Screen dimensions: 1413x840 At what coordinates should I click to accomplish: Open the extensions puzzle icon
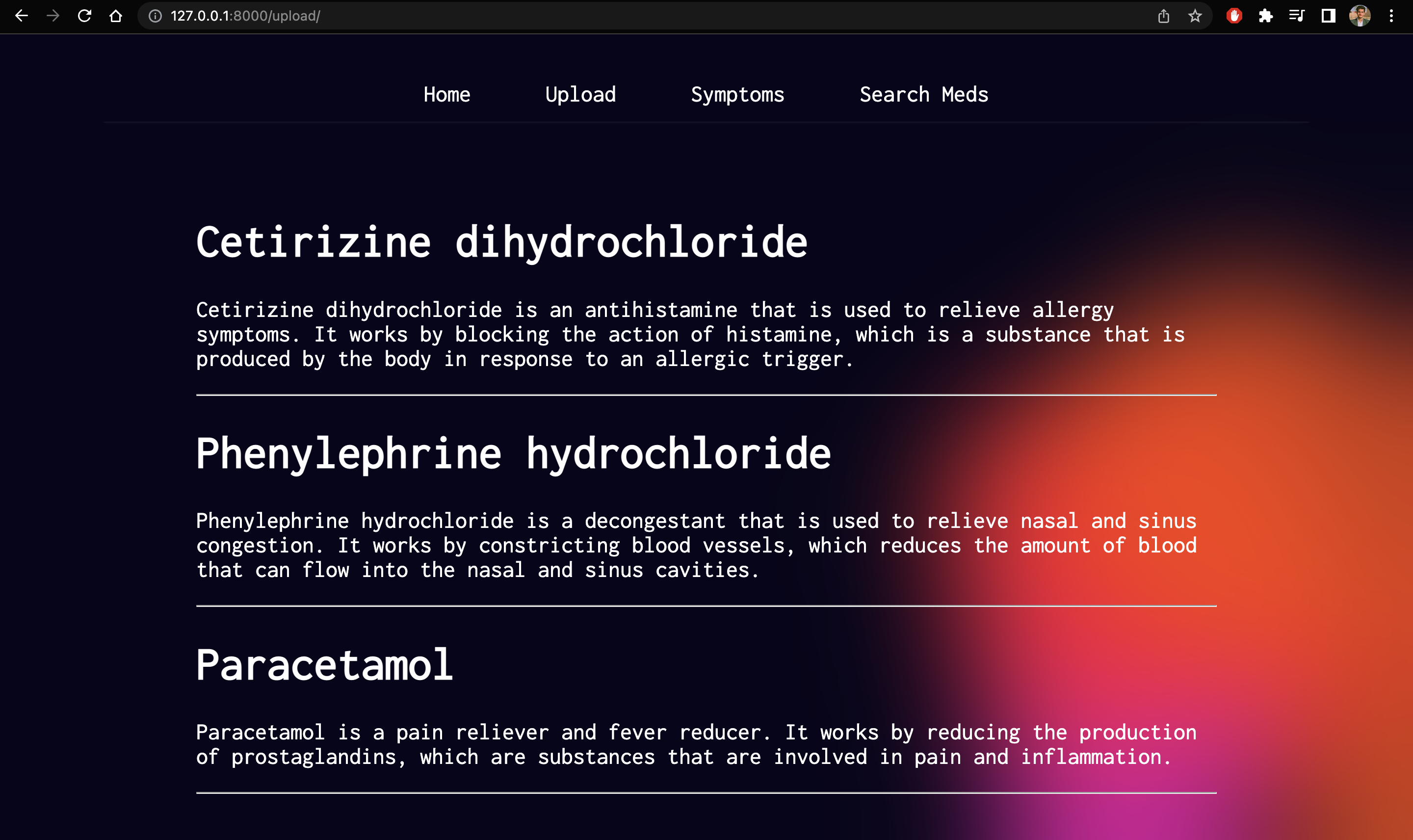1266,16
